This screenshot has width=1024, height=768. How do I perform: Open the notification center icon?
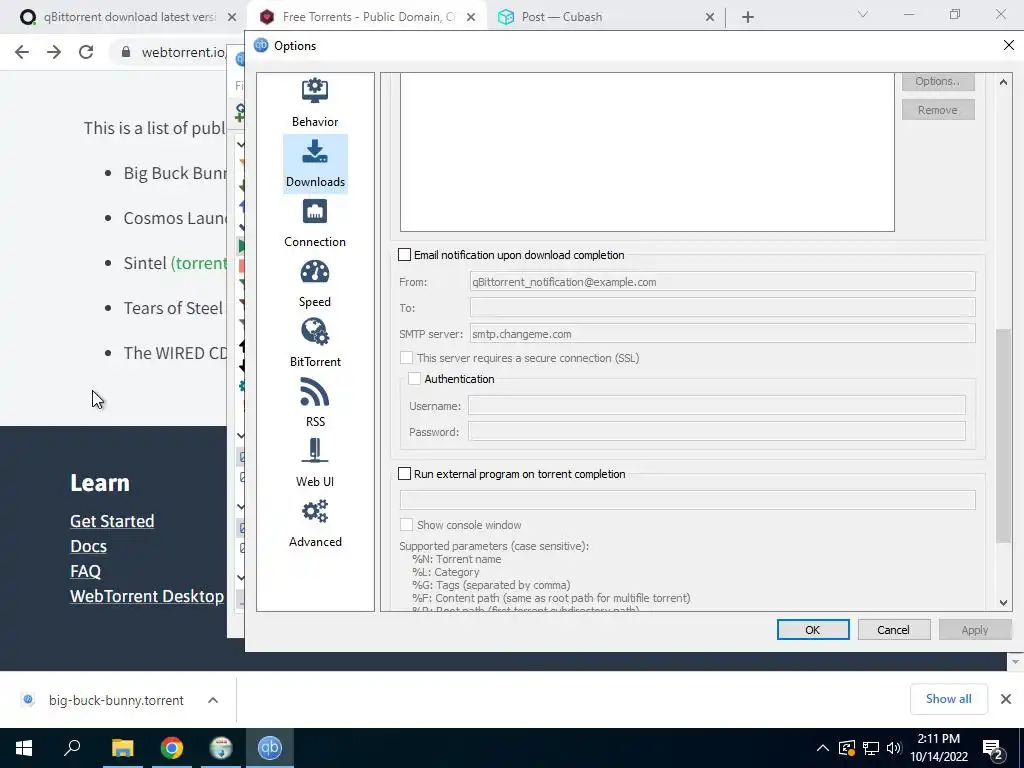[x=993, y=748]
